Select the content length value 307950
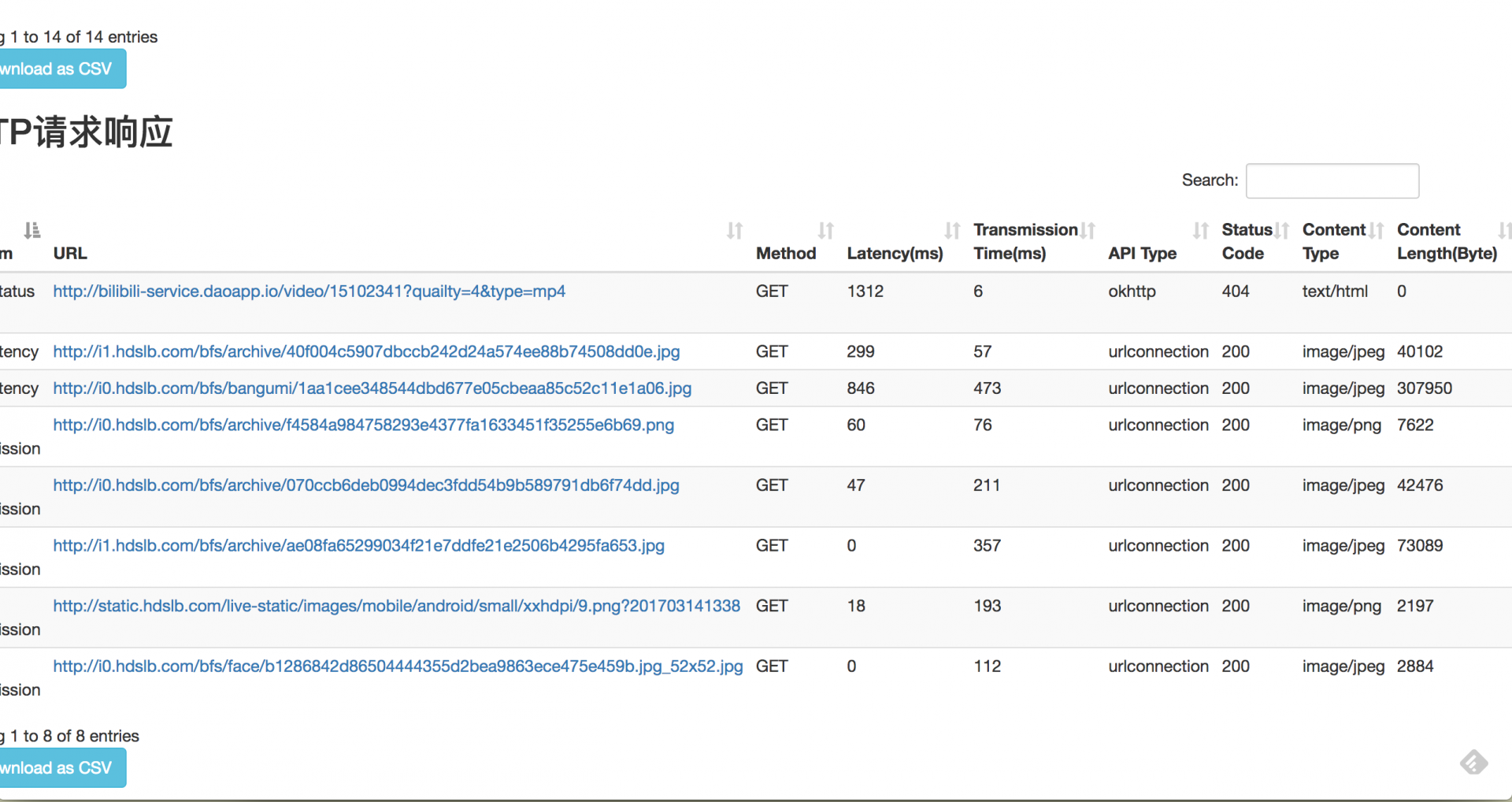The image size is (1512, 802). click(x=1425, y=388)
